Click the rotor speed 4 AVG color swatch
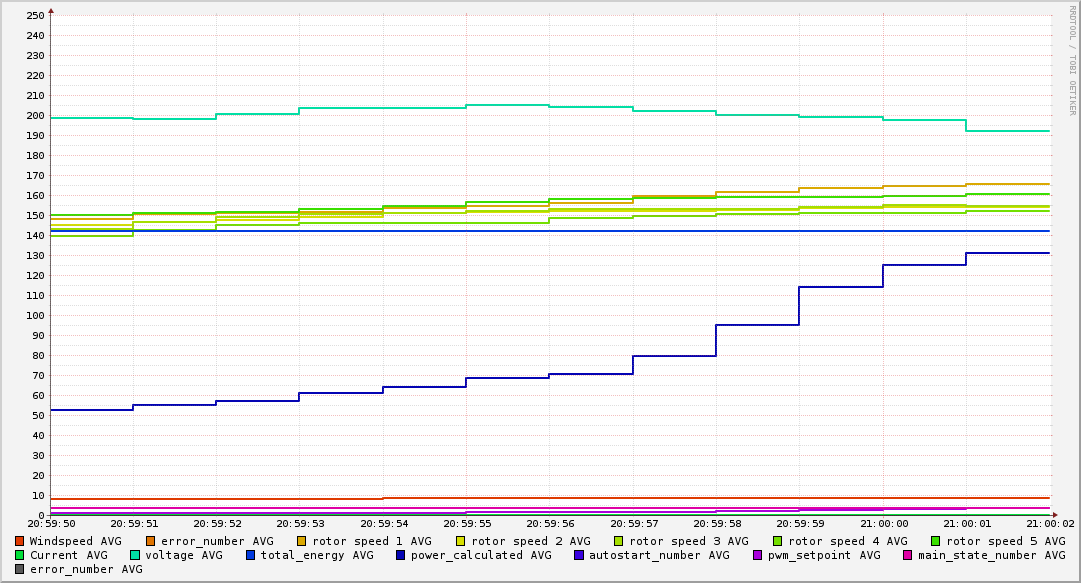The height and width of the screenshot is (583, 1081). [778, 541]
